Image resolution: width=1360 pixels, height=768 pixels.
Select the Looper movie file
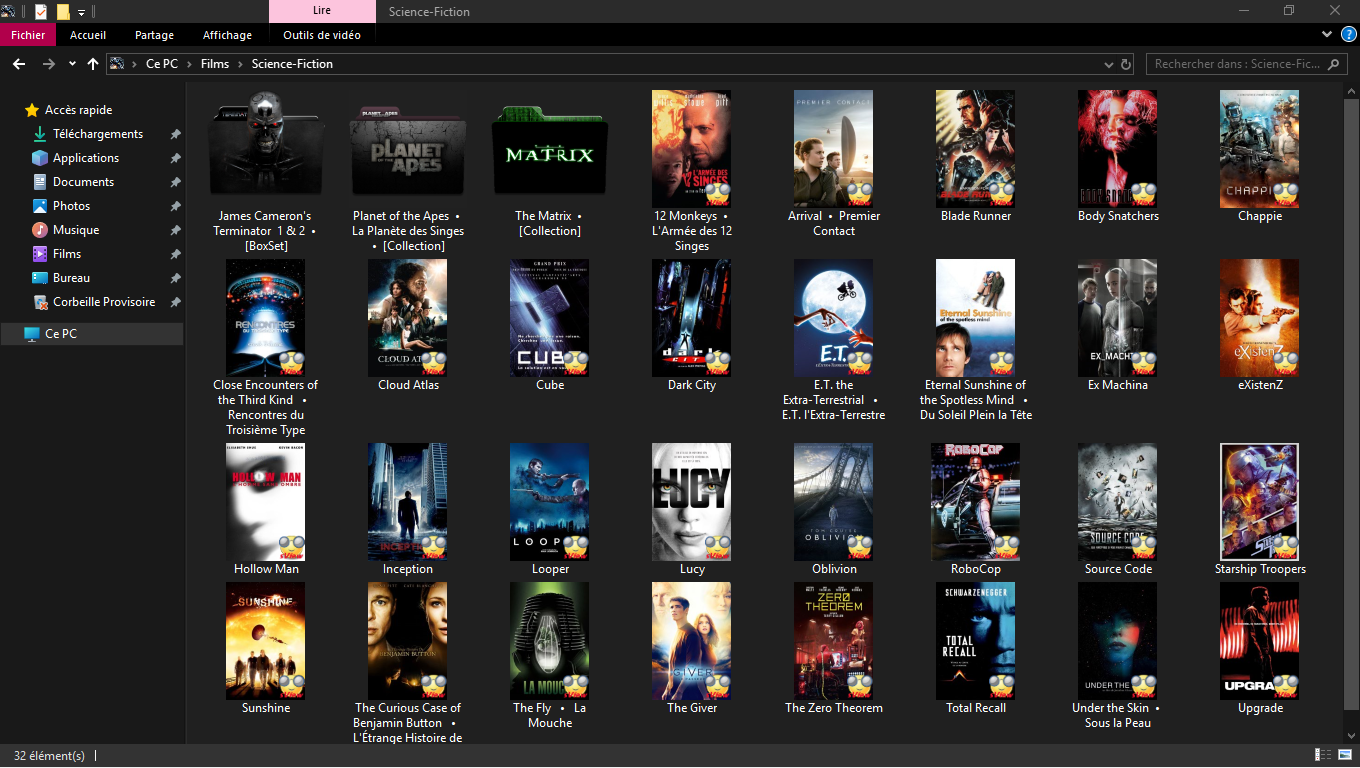(x=550, y=502)
